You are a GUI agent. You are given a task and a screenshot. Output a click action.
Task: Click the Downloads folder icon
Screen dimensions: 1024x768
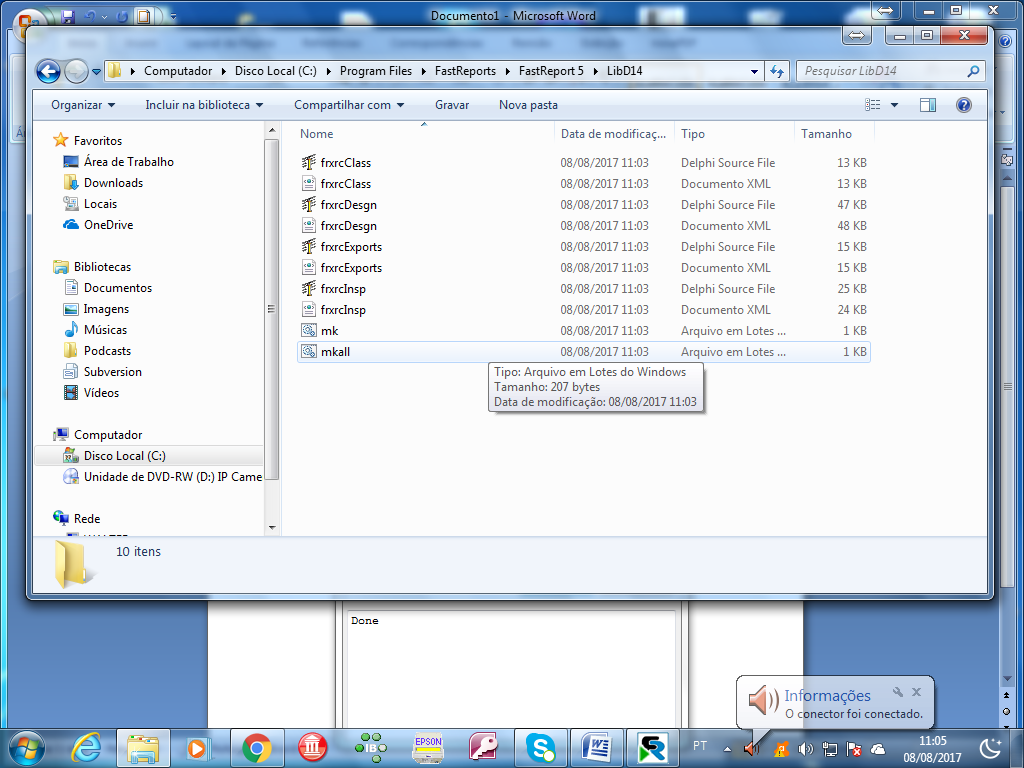point(71,182)
